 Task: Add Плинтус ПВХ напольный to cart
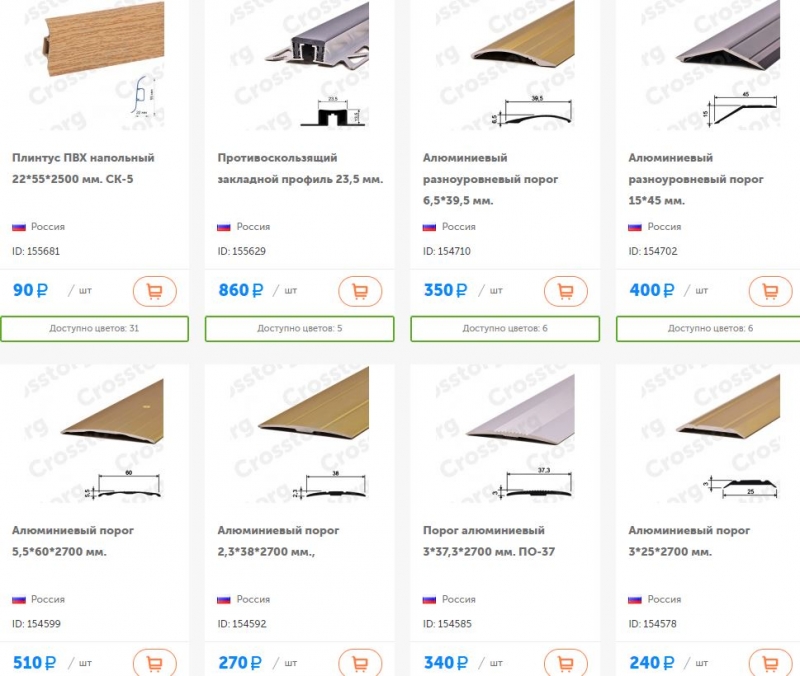point(155,291)
